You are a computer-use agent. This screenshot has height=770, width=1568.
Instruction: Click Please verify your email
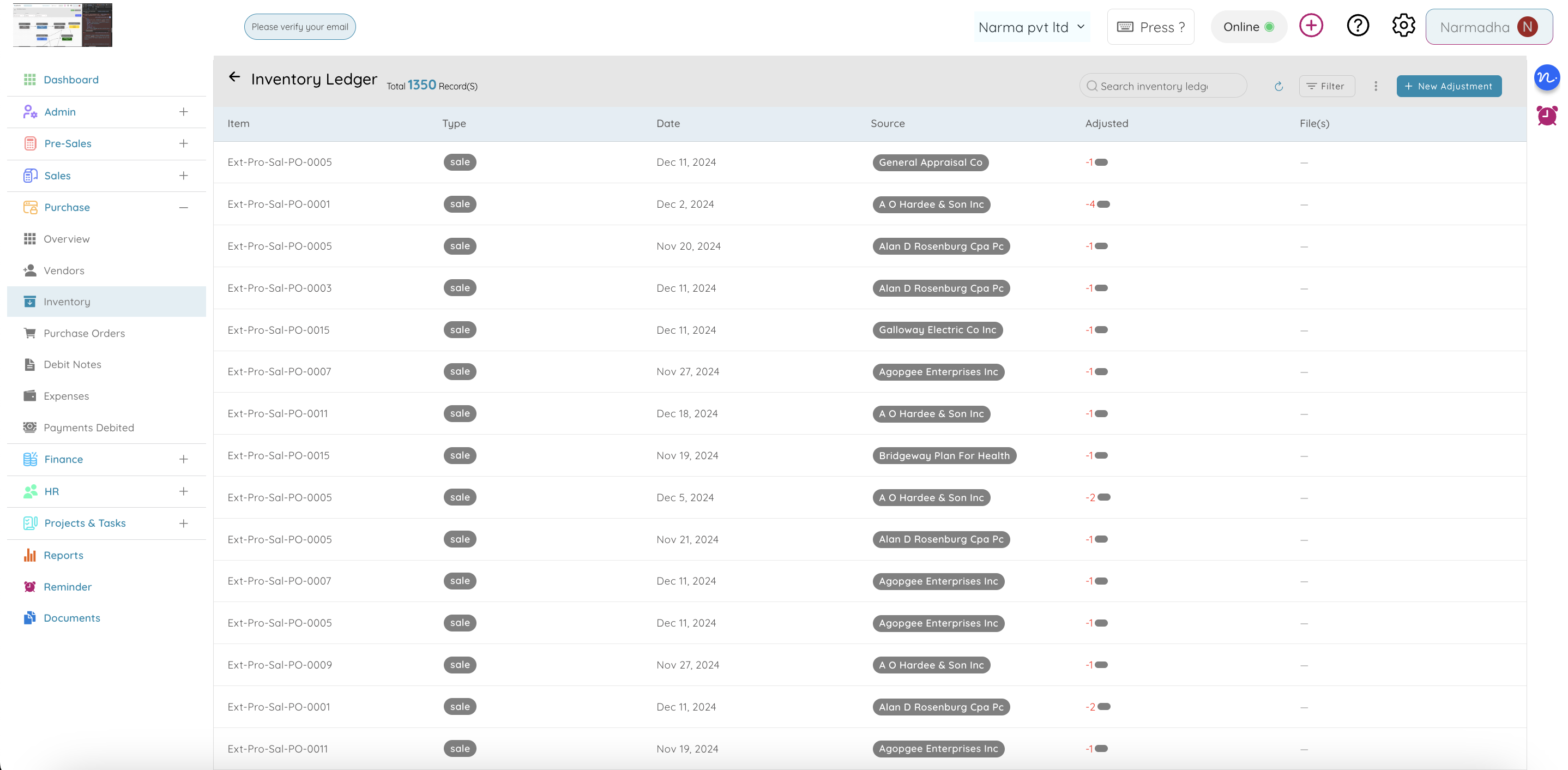coord(299,26)
